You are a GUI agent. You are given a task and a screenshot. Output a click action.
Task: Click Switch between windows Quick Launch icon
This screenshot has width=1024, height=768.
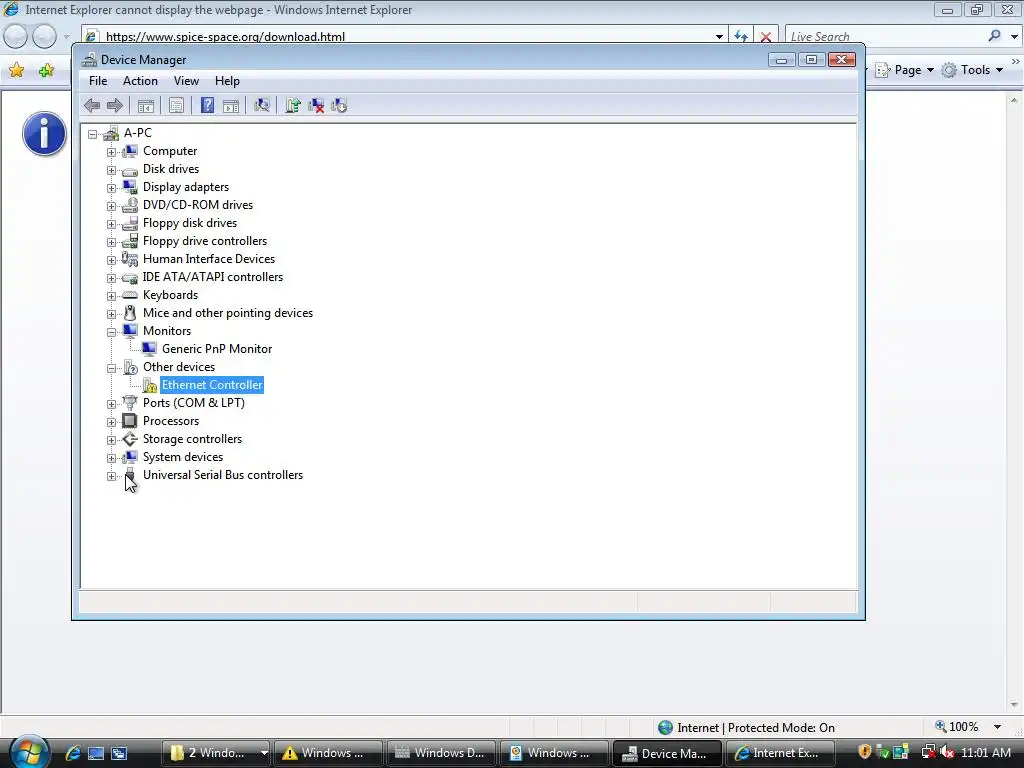point(119,753)
